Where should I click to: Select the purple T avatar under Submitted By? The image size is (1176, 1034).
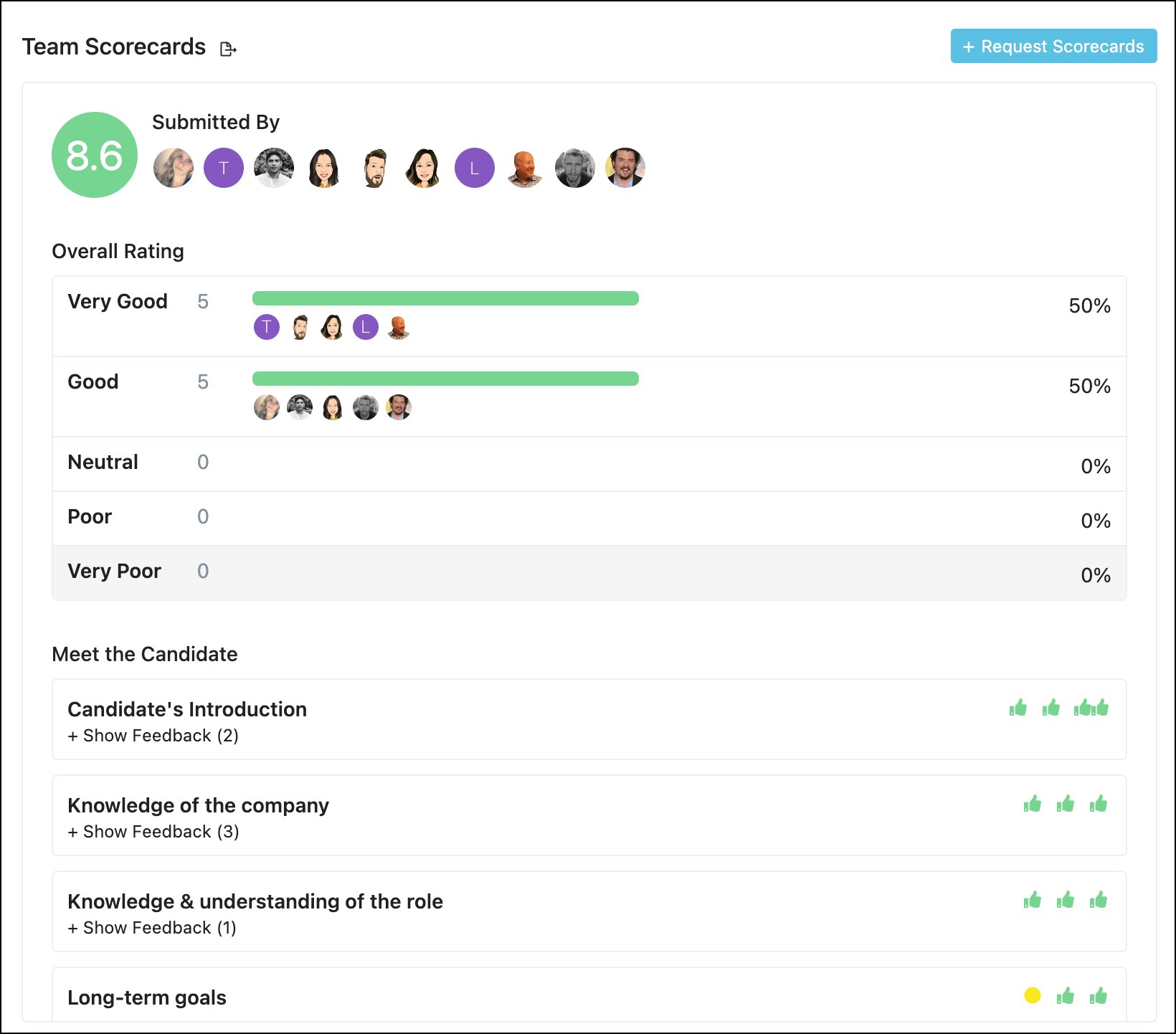(224, 168)
